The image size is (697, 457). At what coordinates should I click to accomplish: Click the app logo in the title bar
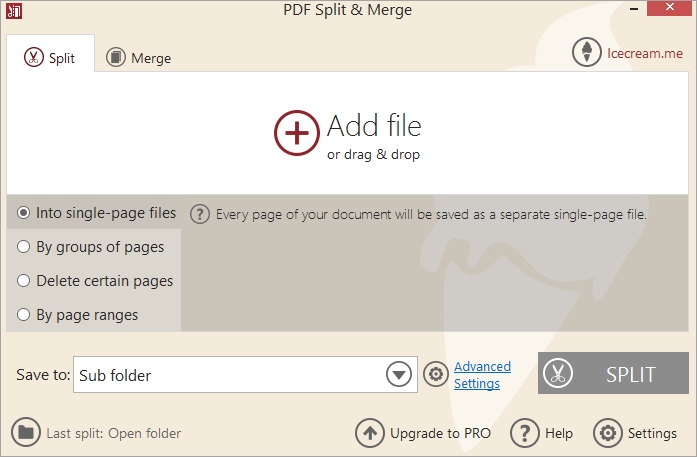14,11
